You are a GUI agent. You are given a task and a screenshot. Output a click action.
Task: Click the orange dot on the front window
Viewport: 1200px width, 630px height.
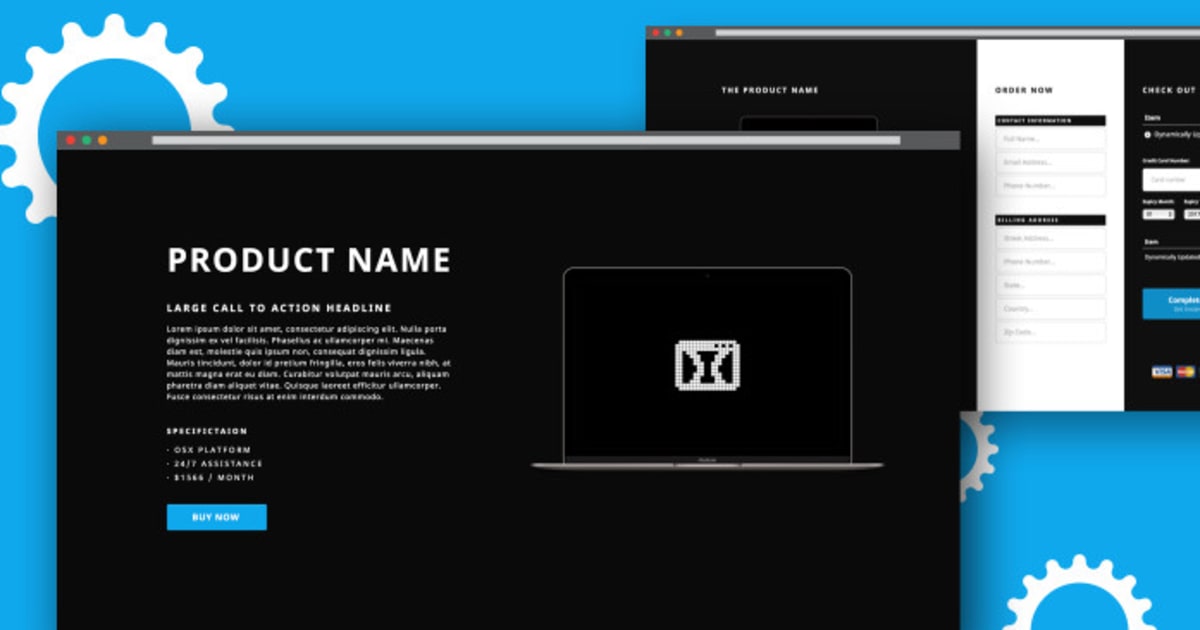[x=102, y=140]
